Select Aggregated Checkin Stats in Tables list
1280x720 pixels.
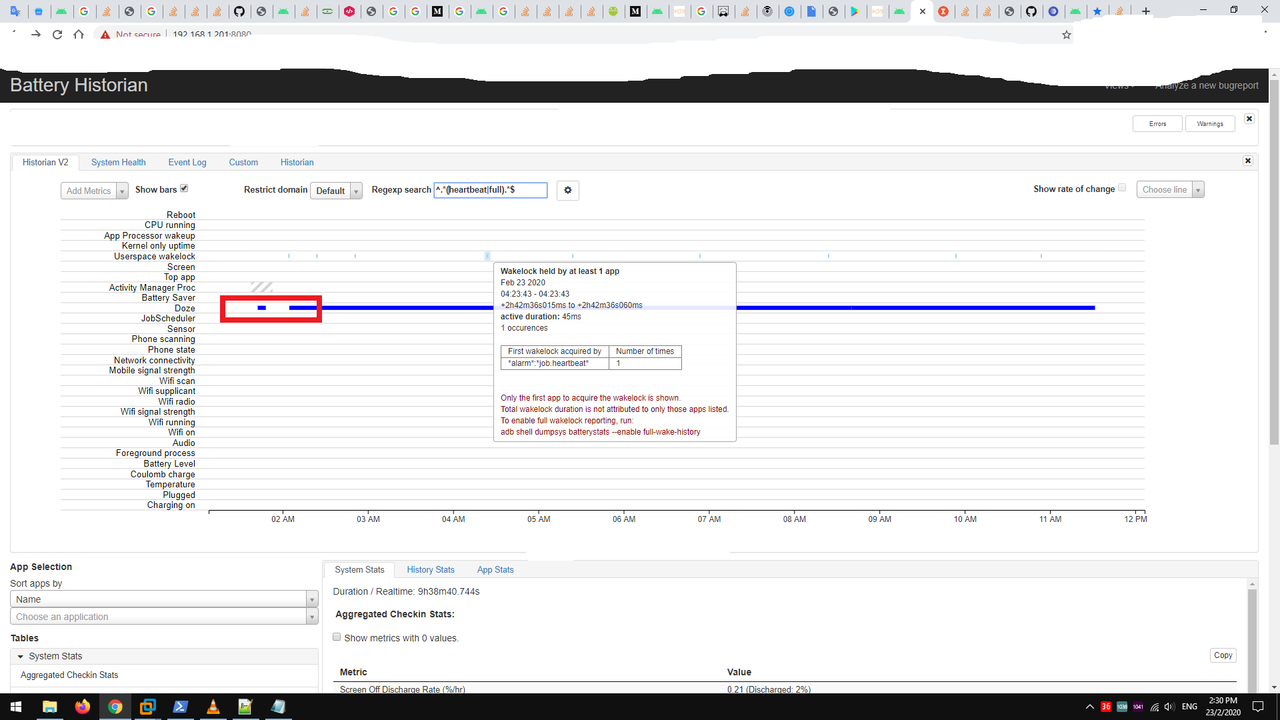[x=69, y=675]
